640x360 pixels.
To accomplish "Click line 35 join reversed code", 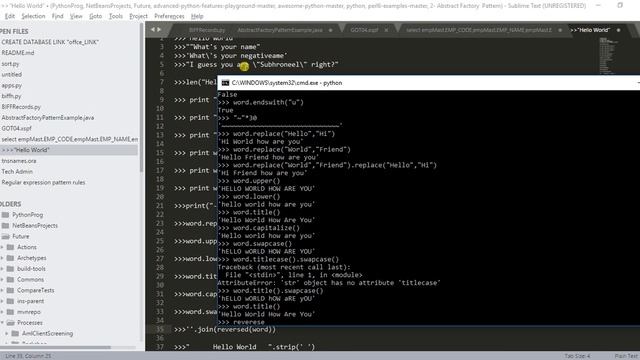I will tap(225, 329).
